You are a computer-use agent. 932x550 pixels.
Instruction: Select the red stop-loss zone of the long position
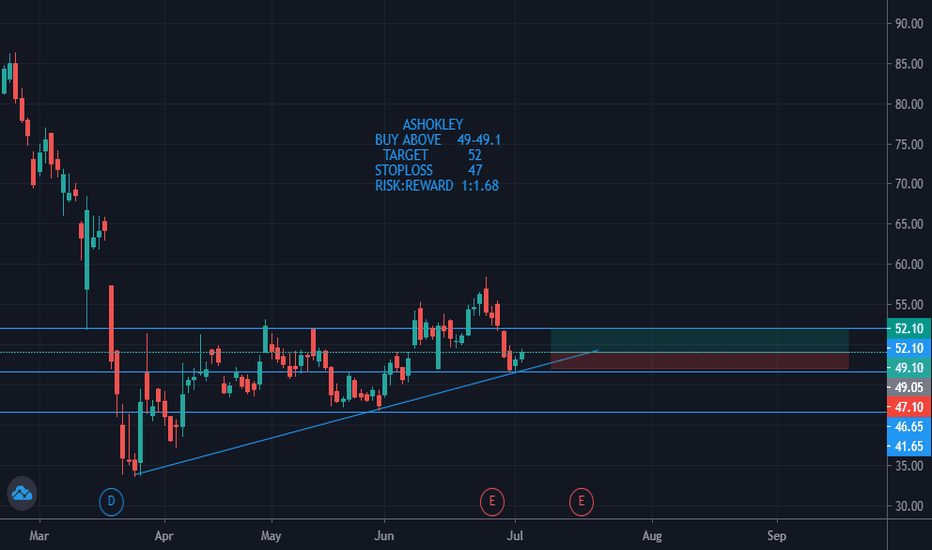pos(700,361)
